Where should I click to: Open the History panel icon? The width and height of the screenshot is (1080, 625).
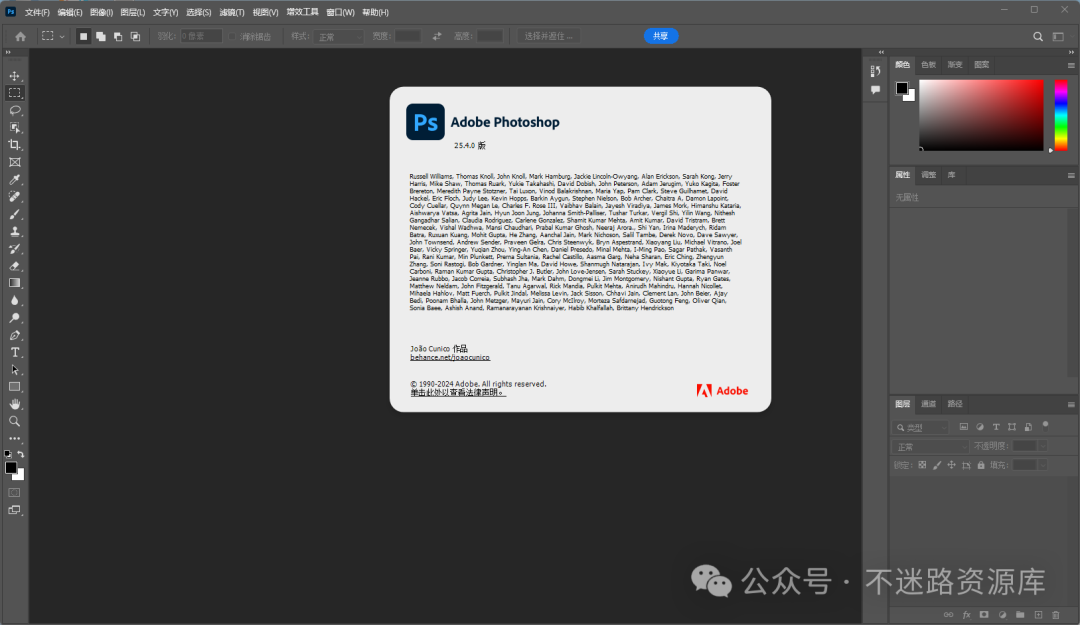875,71
